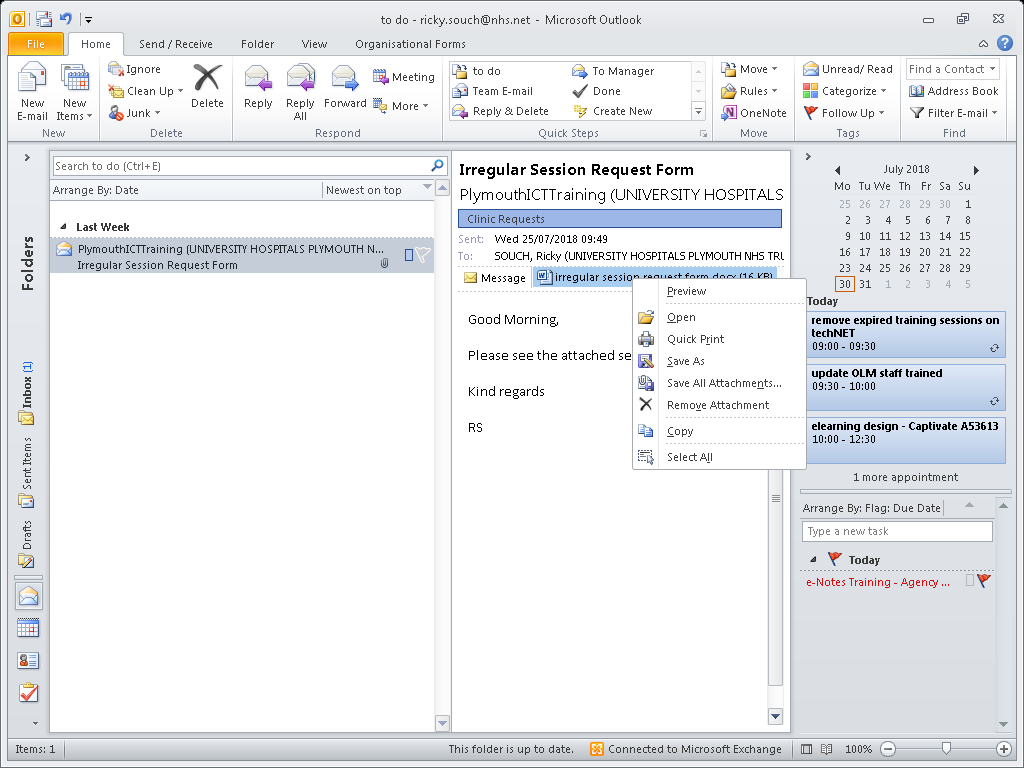Minimize the ribbon with the caret
The image size is (1024, 768).
tap(983, 44)
